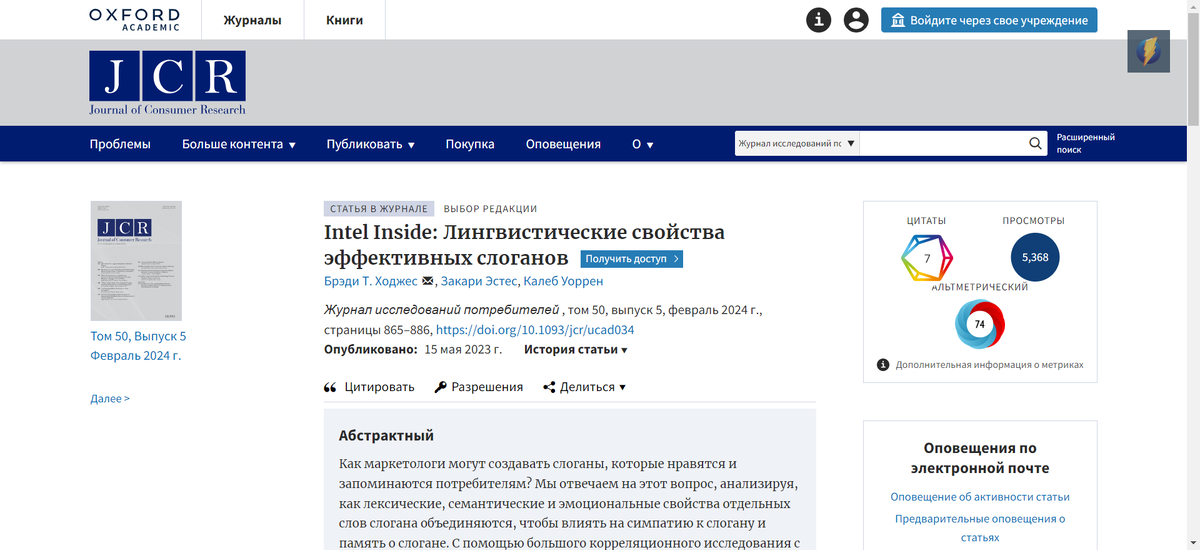The width and height of the screenshot is (1200, 550).
Task: Click in the search input field
Action: pos(942,144)
